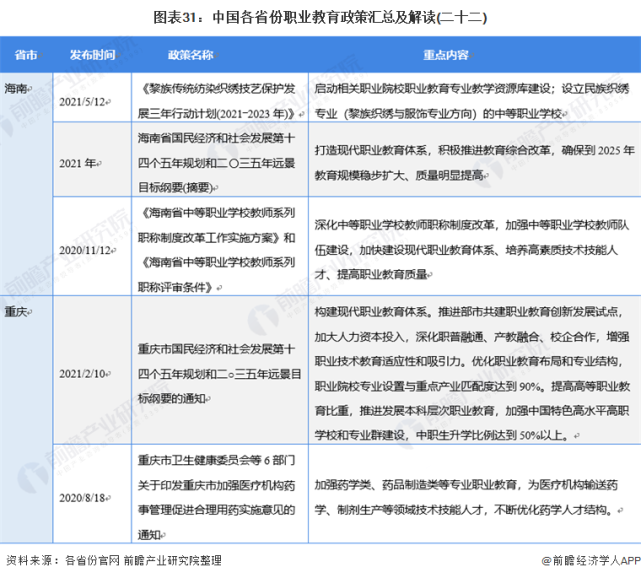
Task: Click content cell starting 深化中等职业学校教师职称
Action: (x=475, y=246)
